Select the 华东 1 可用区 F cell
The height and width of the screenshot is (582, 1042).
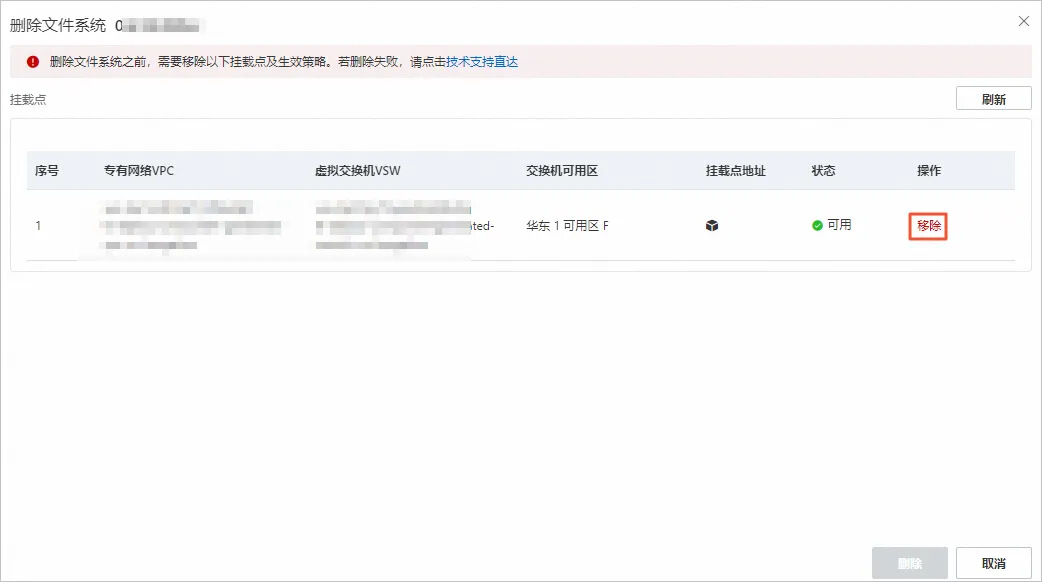(568, 226)
